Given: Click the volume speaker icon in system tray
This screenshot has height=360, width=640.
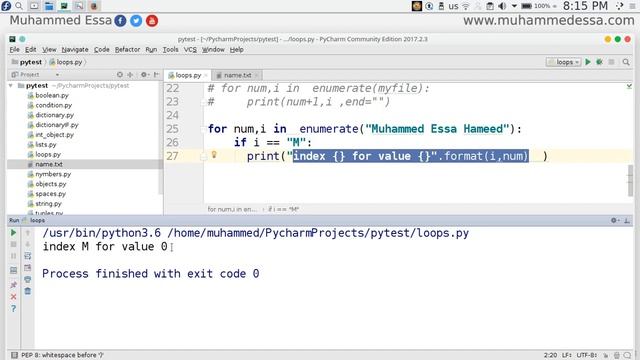Looking at the screenshot, I should 502,6.
